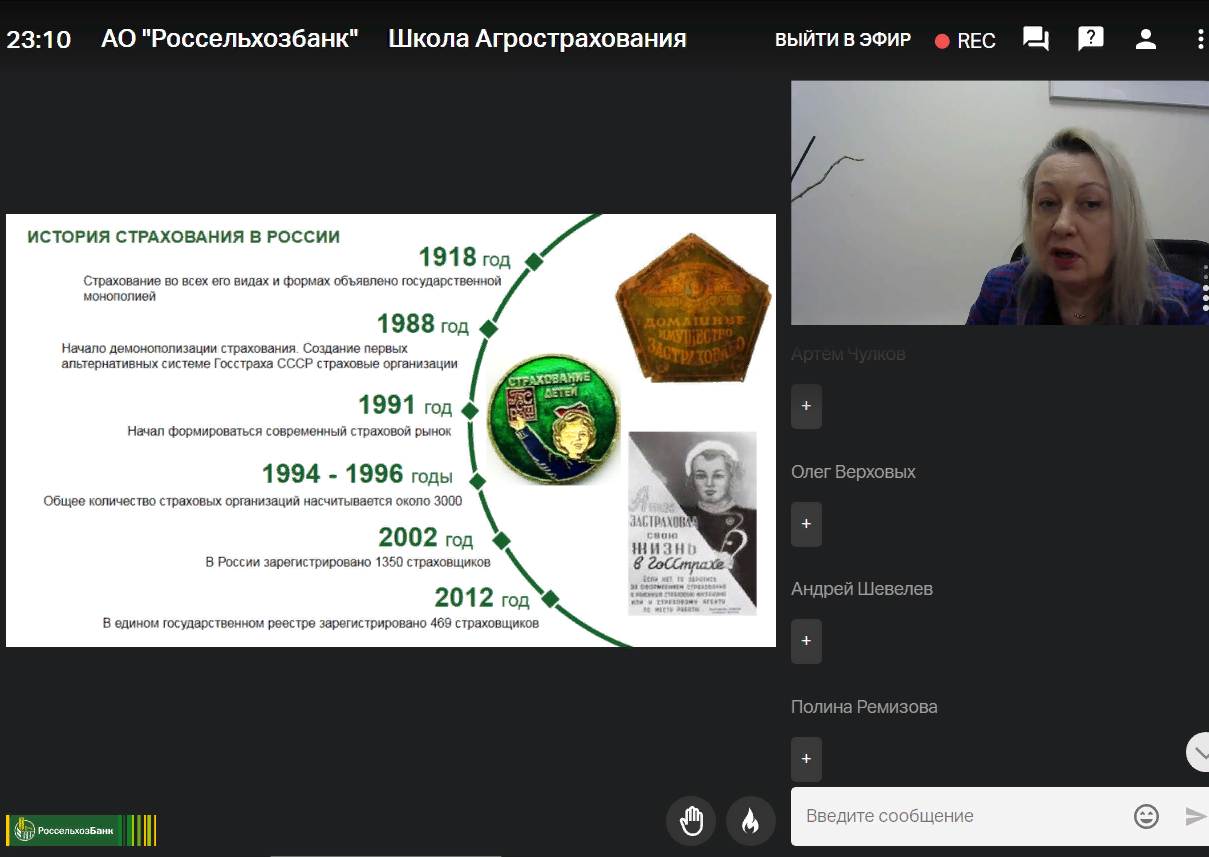Viewport: 1209px width, 857px height.
Task: Click the participant name Олег Верховых
Action: 853,472
